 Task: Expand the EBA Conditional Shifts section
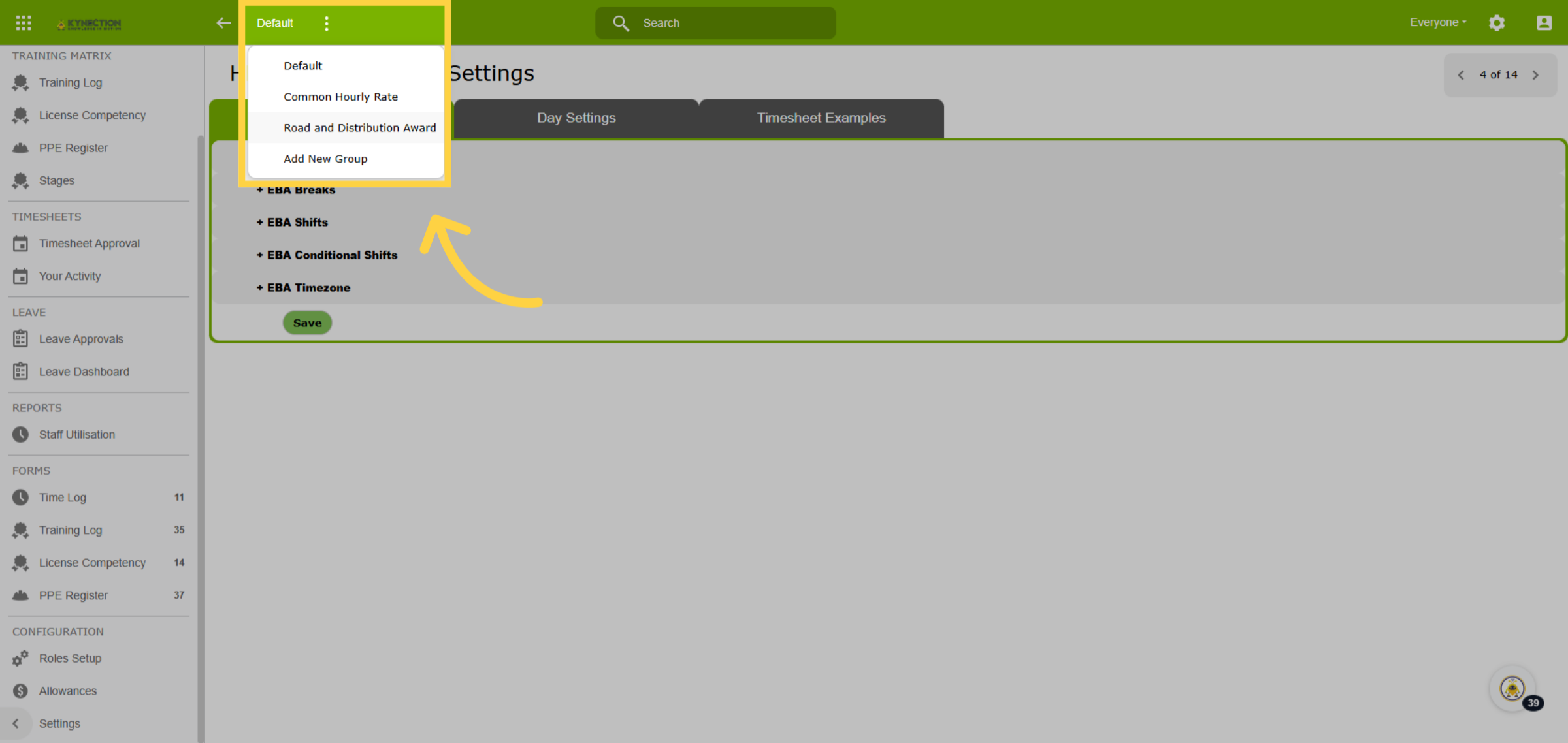point(327,255)
